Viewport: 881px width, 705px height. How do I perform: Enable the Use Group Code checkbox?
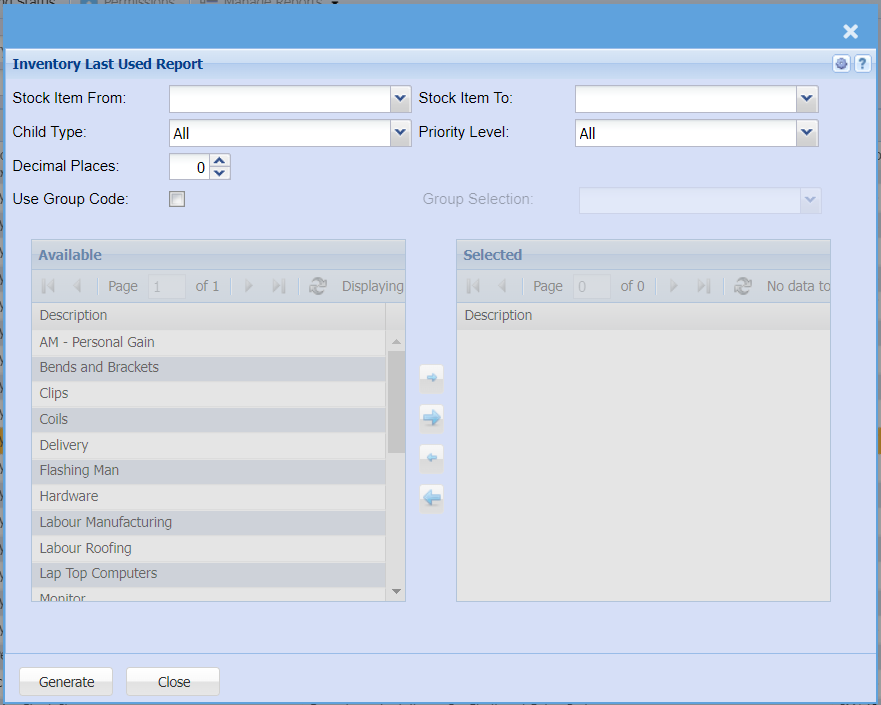177,199
